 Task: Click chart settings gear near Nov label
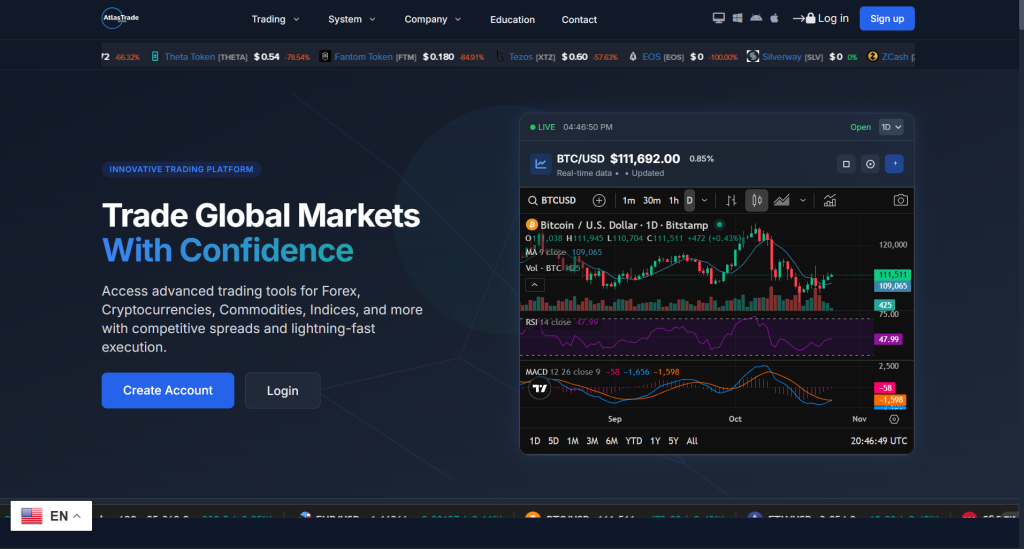pyautogui.click(x=894, y=419)
